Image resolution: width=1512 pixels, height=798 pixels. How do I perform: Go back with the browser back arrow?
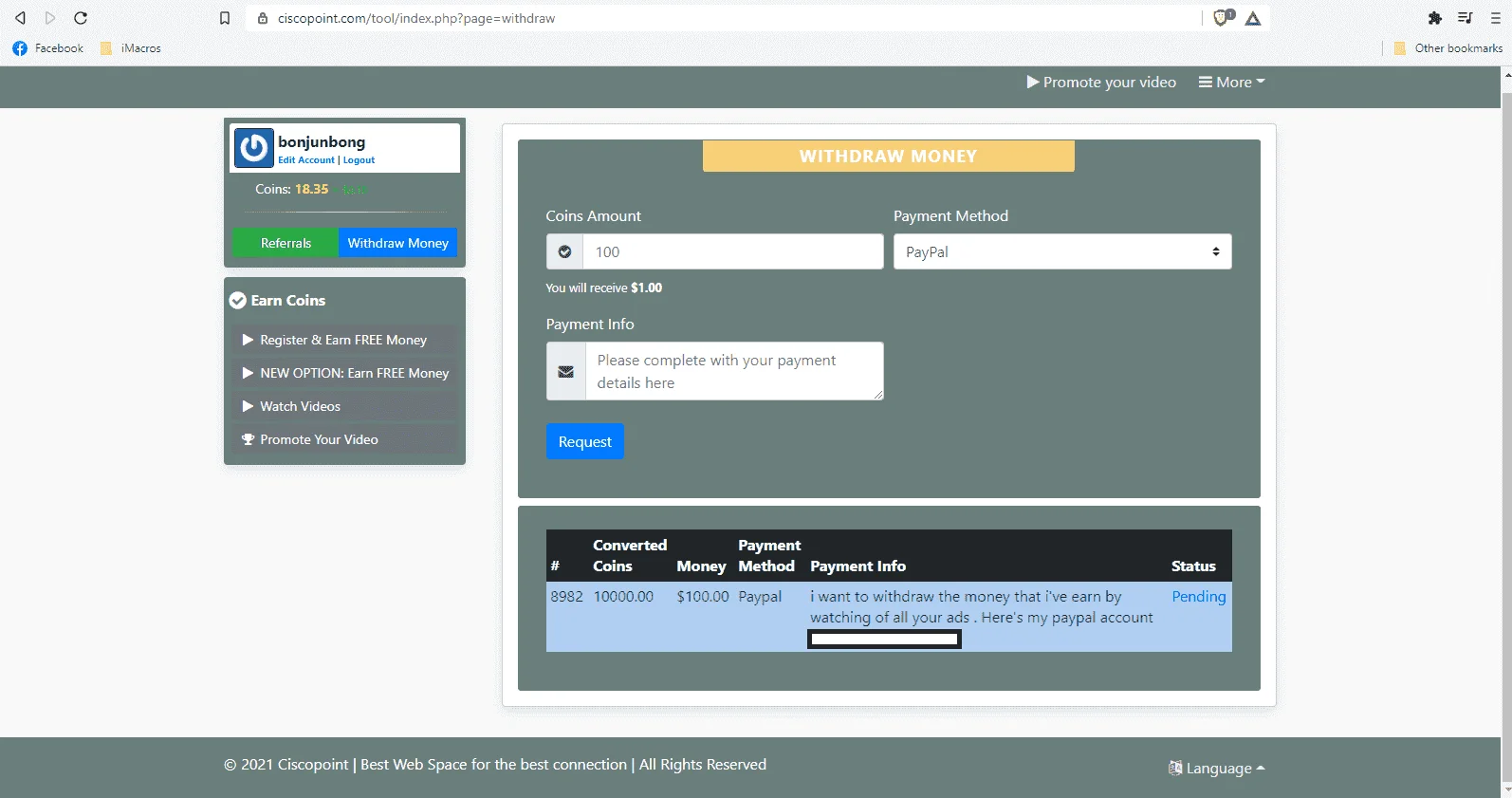click(x=20, y=18)
